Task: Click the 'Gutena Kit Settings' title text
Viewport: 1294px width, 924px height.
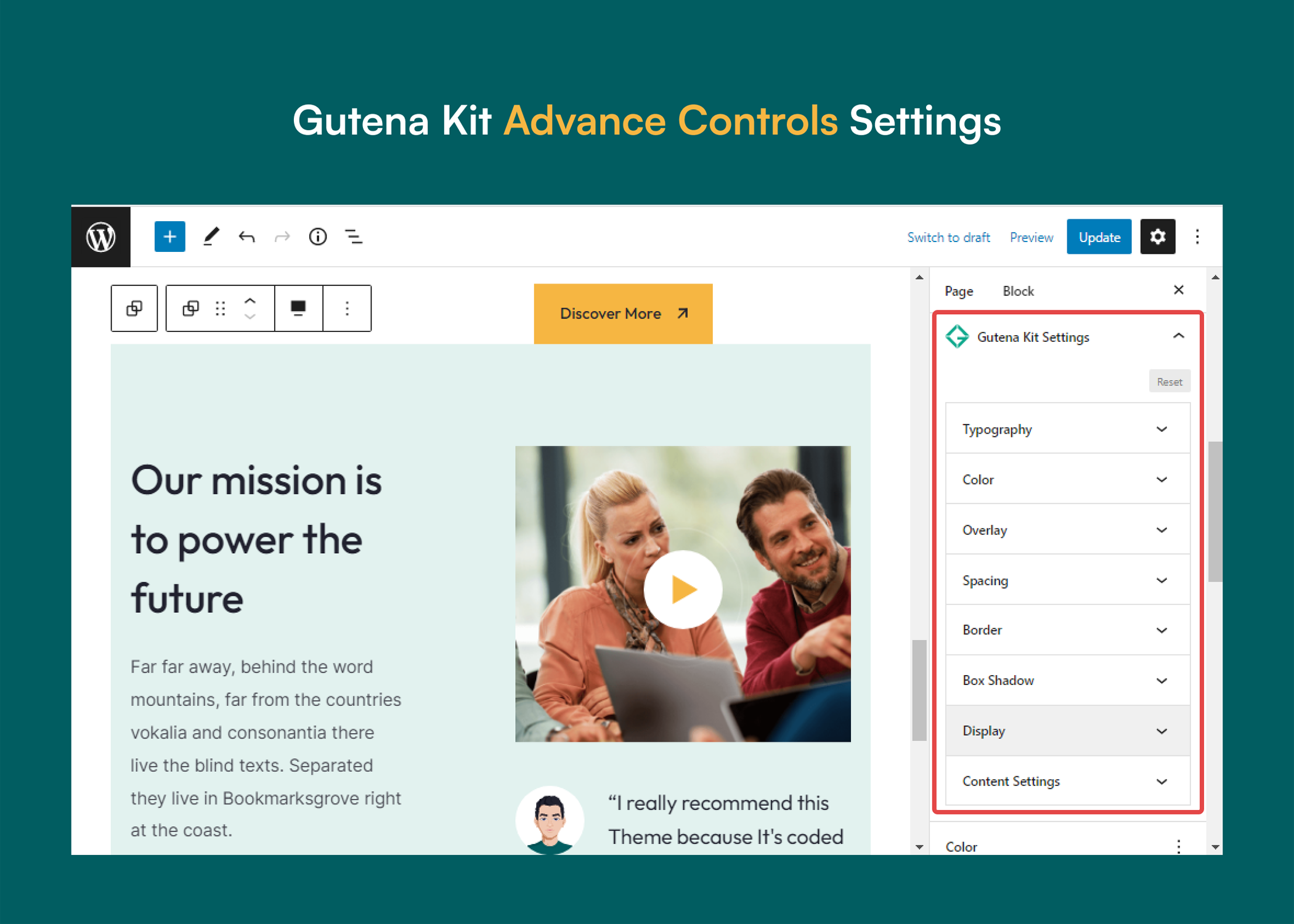Action: [1033, 337]
